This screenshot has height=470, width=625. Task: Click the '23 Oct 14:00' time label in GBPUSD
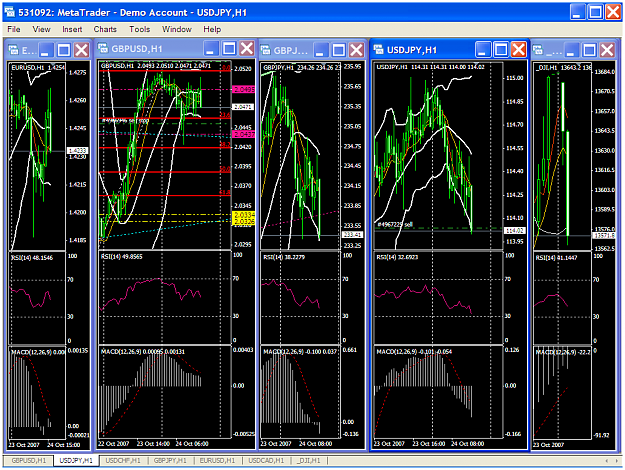point(153,443)
